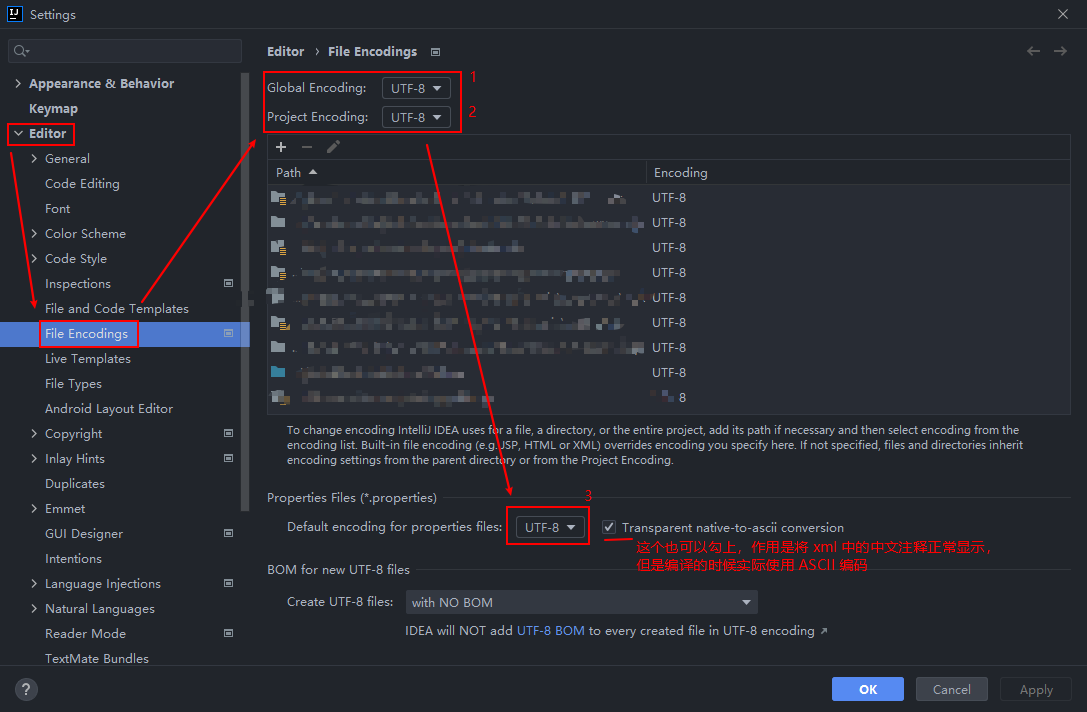Image resolution: width=1087 pixels, height=712 pixels.
Task: Click the Cancel button
Action: [x=952, y=689]
